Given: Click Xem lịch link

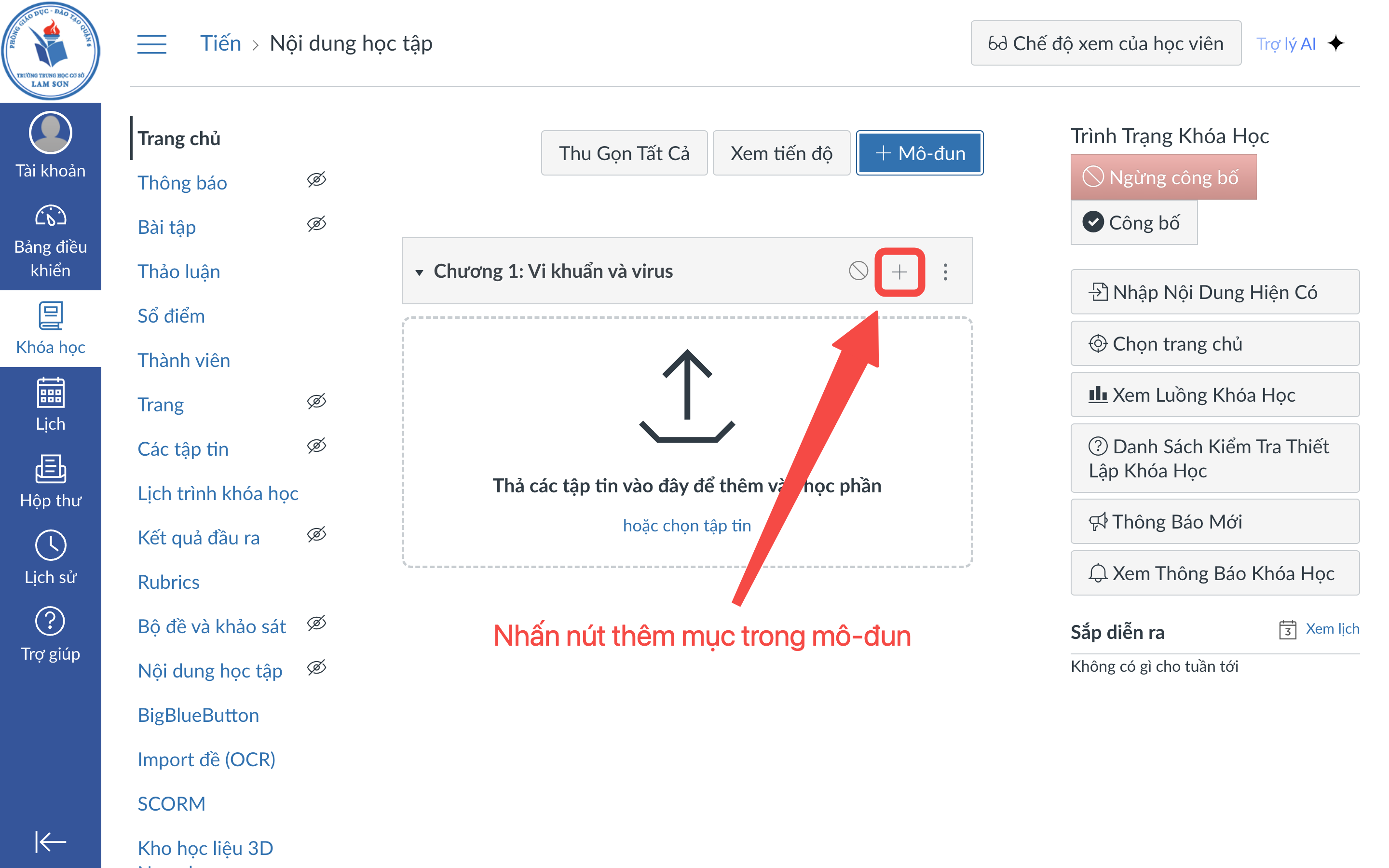Looking at the screenshot, I should point(1332,629).
